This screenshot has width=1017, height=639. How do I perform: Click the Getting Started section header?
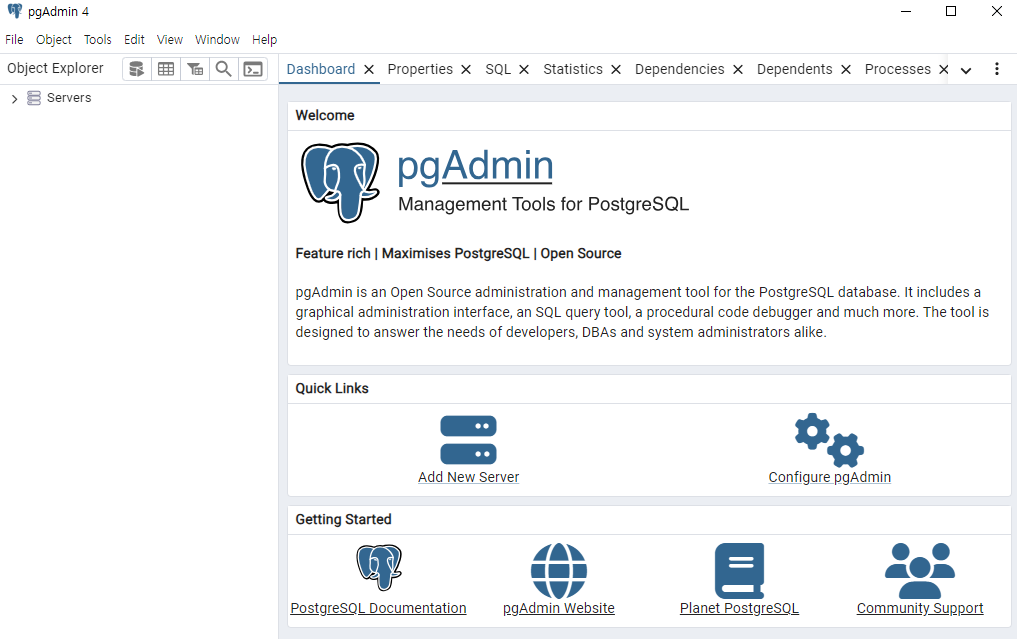coord(343,519)
